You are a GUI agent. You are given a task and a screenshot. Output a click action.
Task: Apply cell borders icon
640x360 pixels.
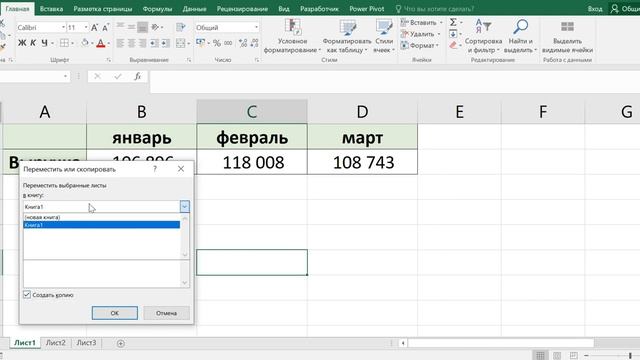click(64, 43)
